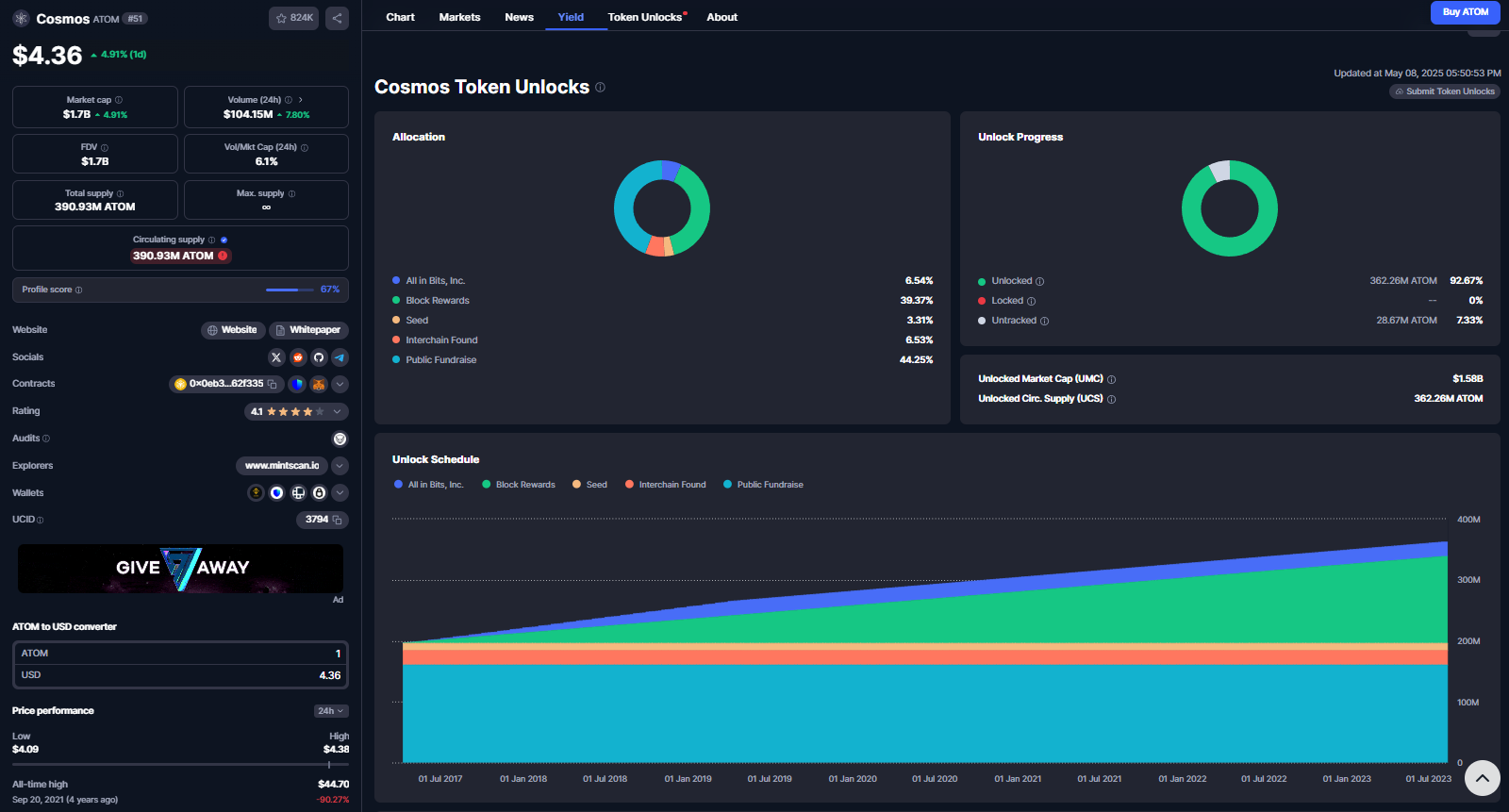Copy the 0x0eb3...62f335 contract address
1509x812 pixels.
click(x=273, y=385)
